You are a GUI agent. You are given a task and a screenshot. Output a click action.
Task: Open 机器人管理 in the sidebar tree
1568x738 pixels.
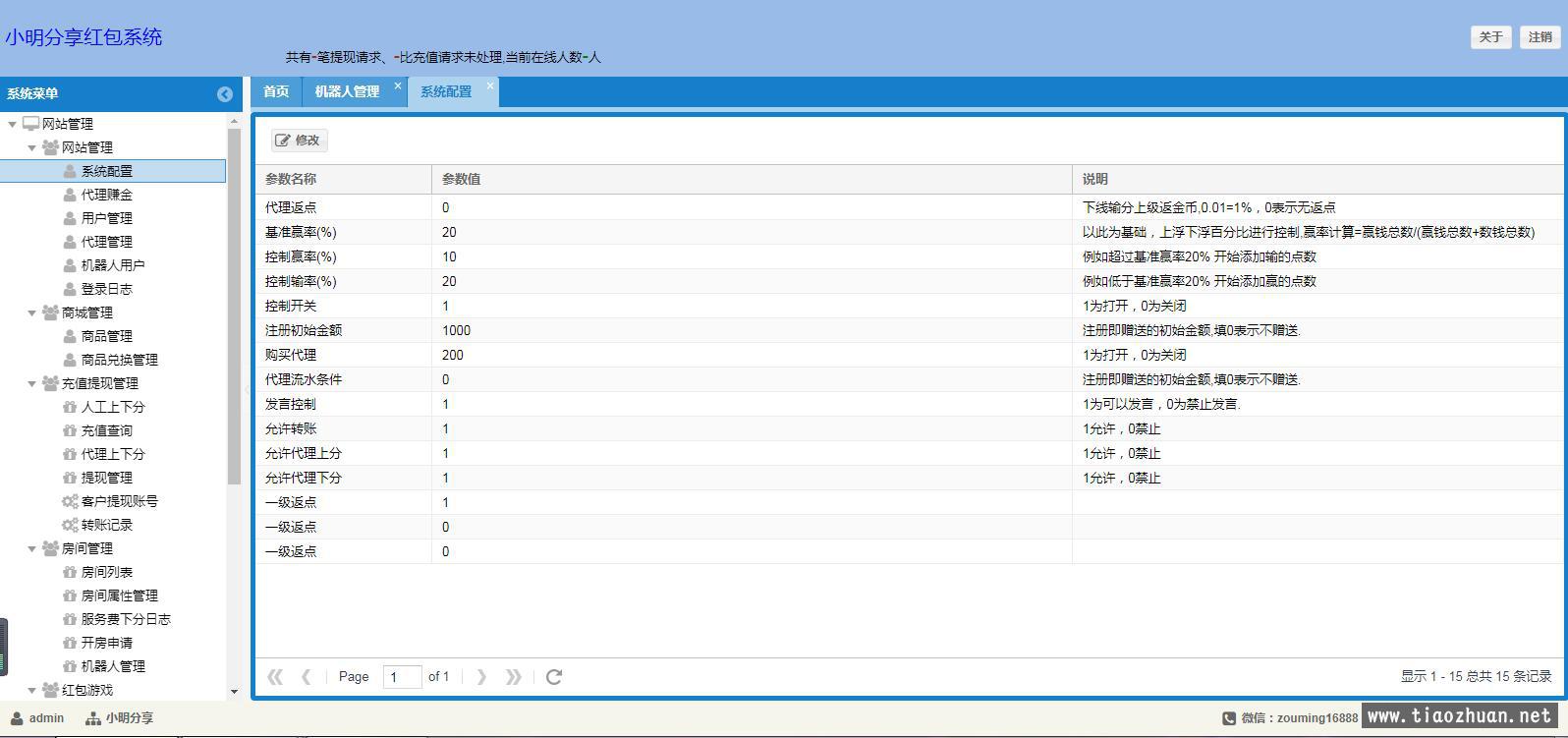(113, 666)
